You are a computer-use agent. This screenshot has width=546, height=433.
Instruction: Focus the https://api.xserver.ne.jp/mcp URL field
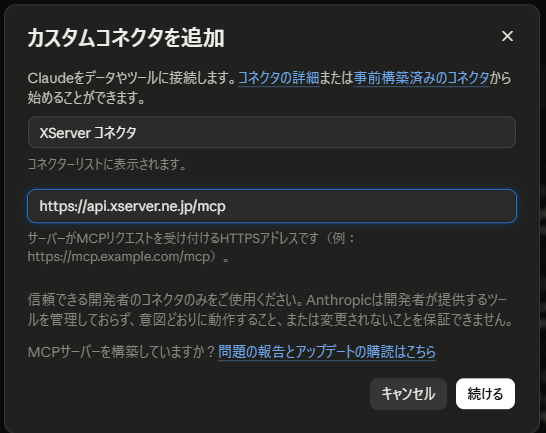coord(272,206)
